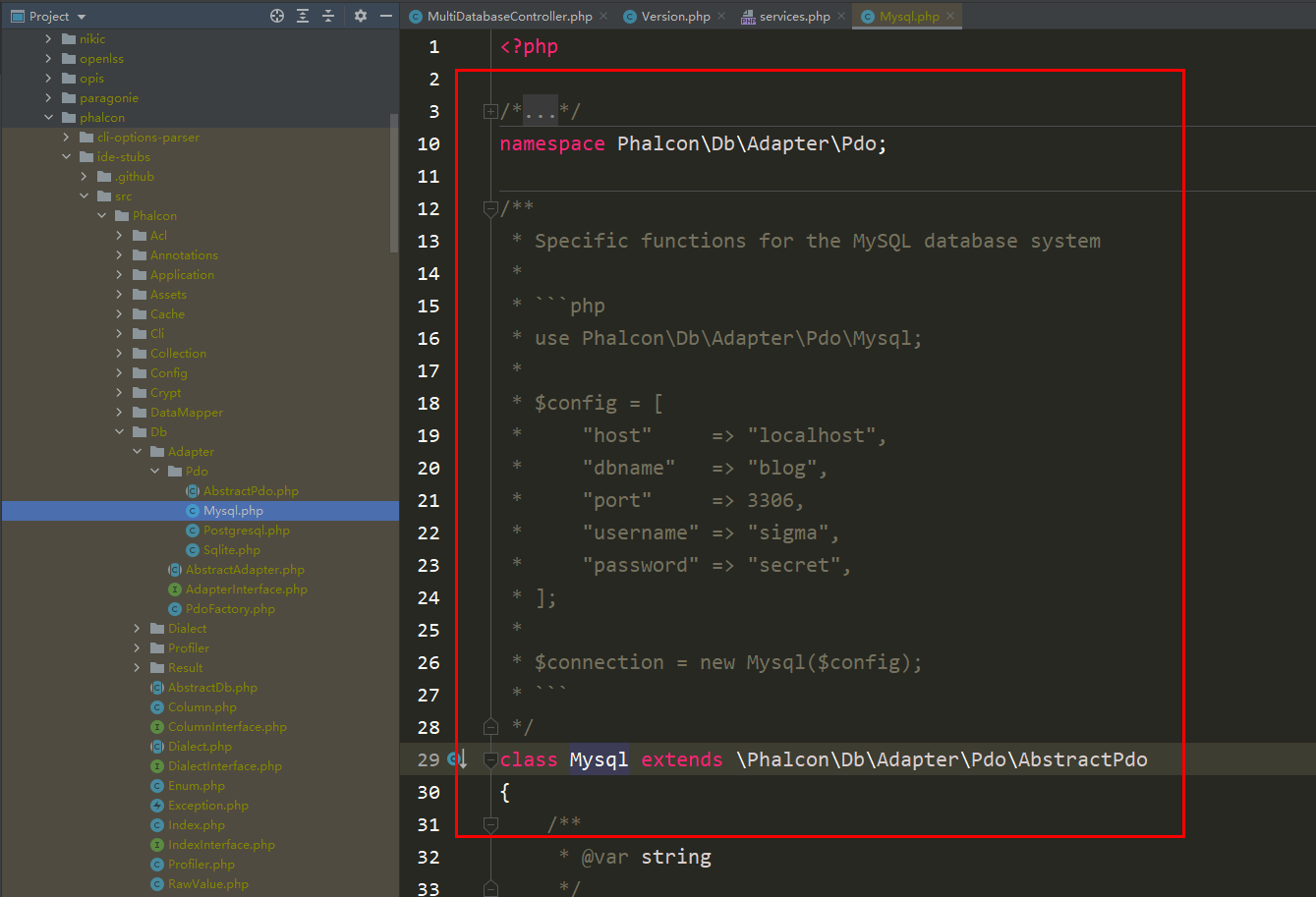Image resolution: width=1316 pixels, height=897 pixels.
Task: Open AbstractDb.php file
Action: click(212, 688)
